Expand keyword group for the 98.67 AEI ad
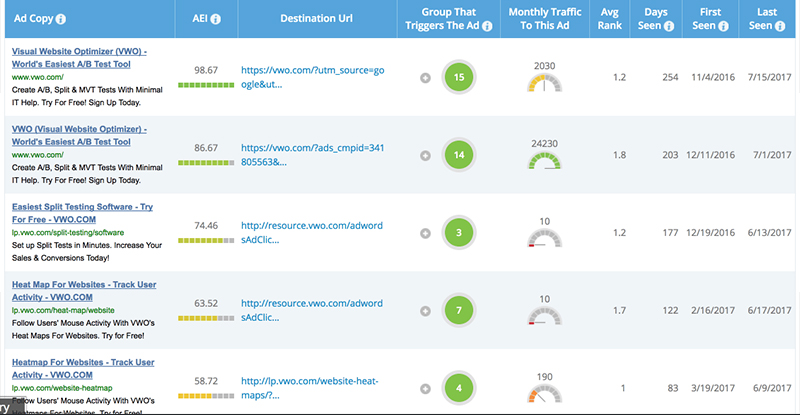 pyautogui.click(x=426, y=78)
